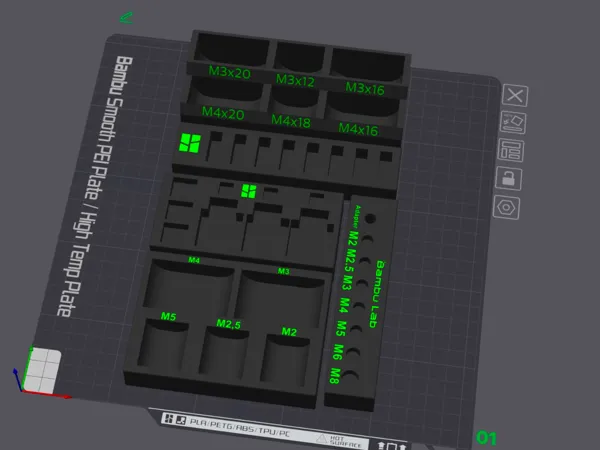The width and height of the screenshot is (600, 450).
Task: Open plate settings hexagon icon
Action: [506, 207]
